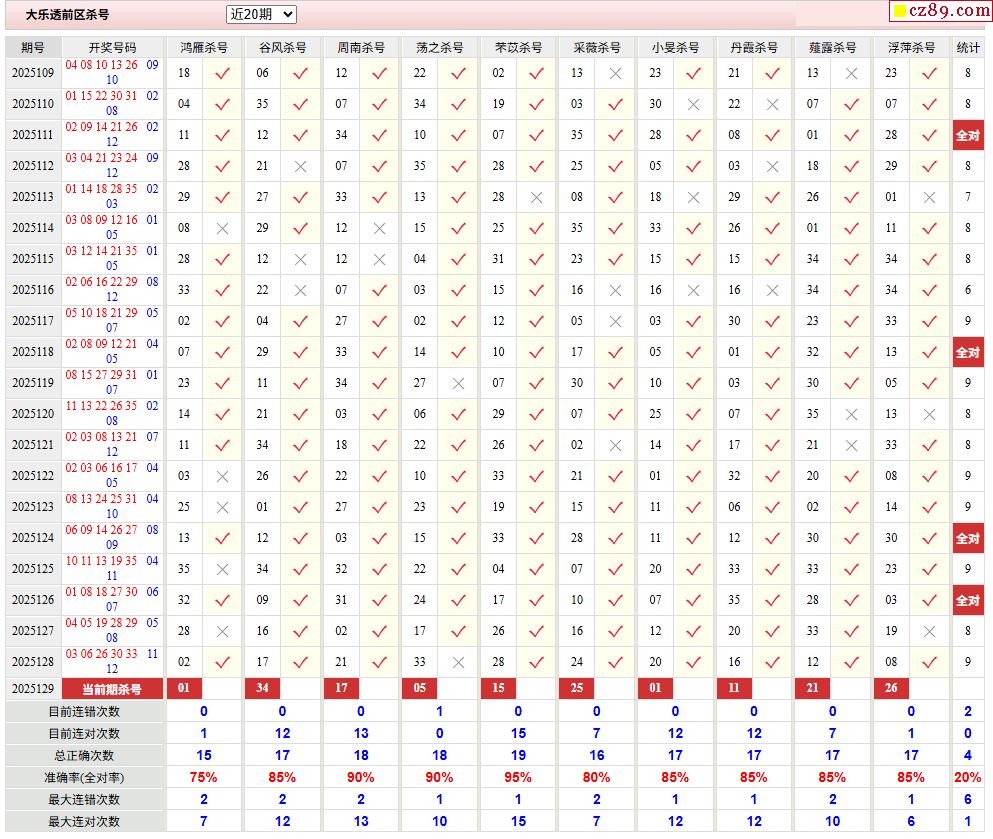Click the cross mark for 鸿雁杀号 in period 2025114
Image resolution: width=993 pixels, height=839 pixels.
tap(222, 228)
